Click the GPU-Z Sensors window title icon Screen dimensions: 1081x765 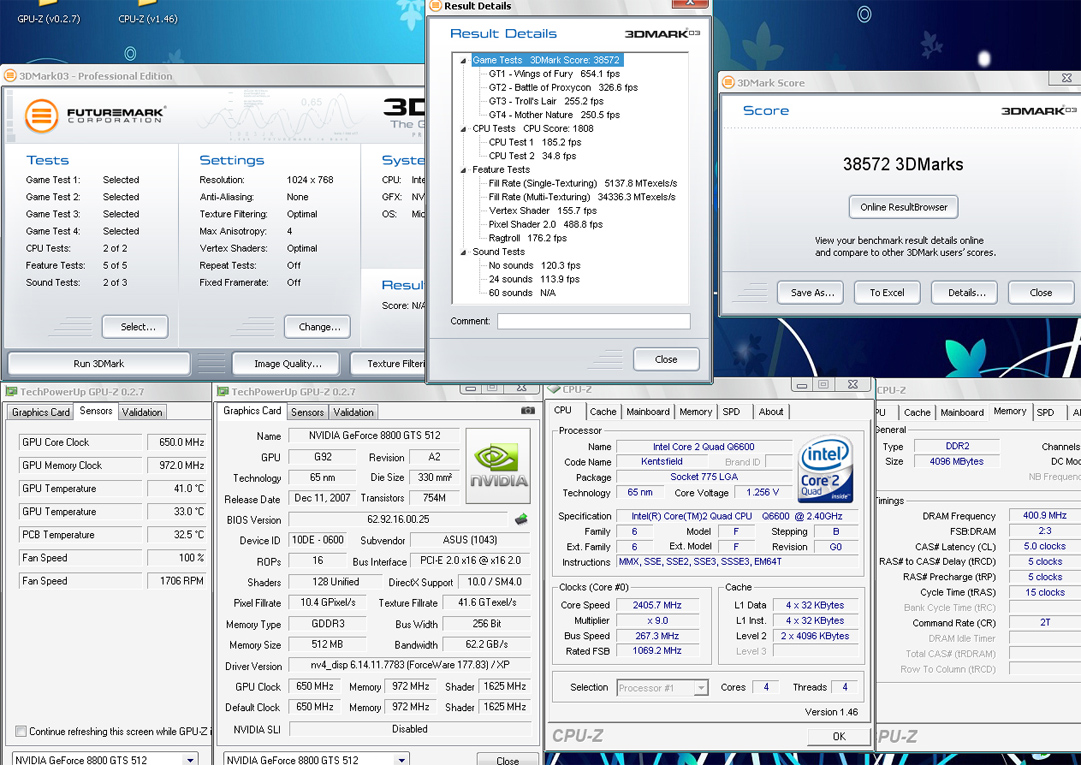click(12, 391)
